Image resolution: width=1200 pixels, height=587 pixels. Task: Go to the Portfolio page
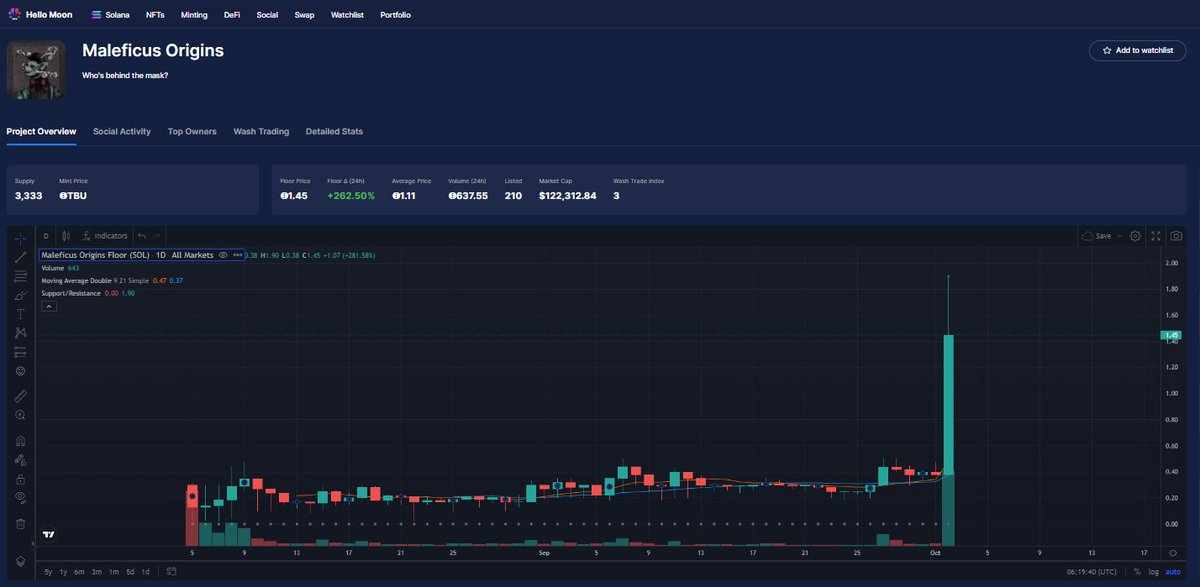395,15
